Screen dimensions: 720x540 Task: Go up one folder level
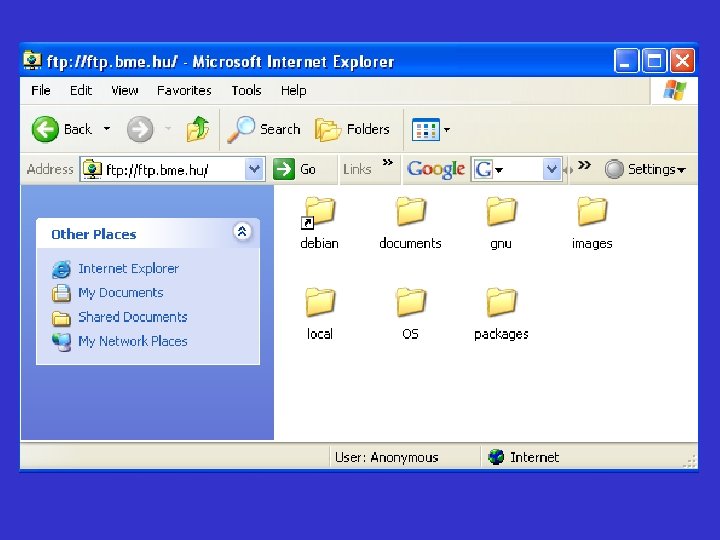[197, 129]
